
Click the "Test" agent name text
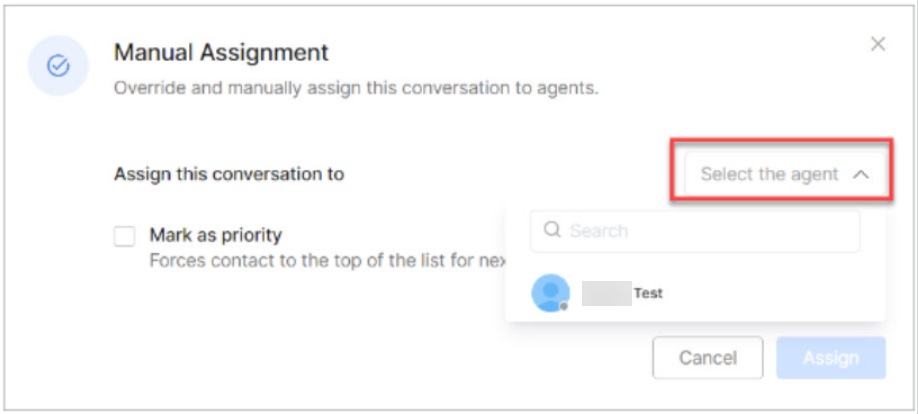(648, 293)
